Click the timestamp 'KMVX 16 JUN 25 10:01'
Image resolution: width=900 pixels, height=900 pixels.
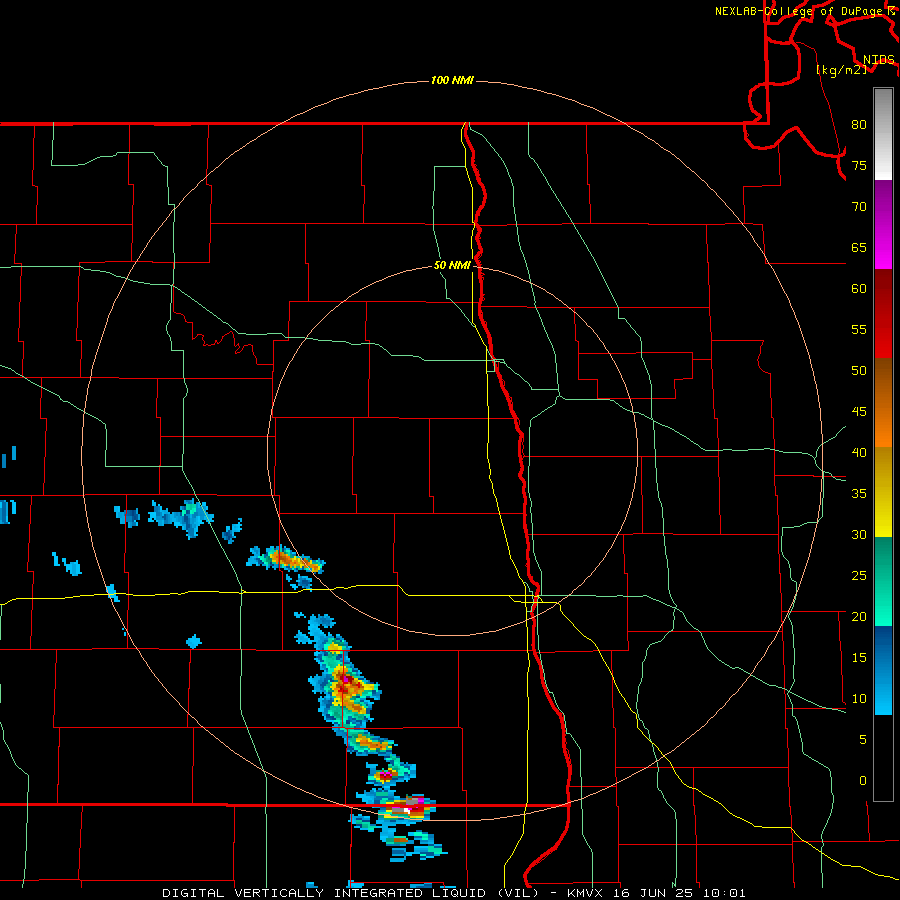coord(656,893)
